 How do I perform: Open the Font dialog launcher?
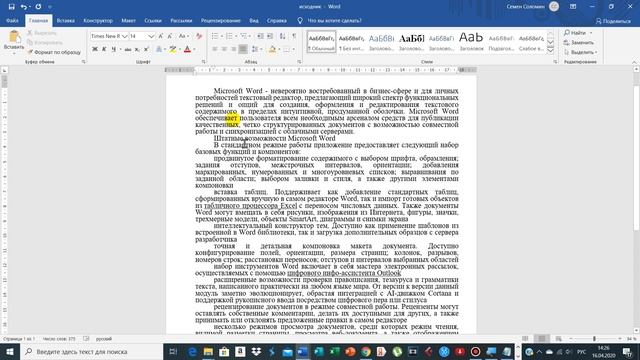(x=203, y=62)
